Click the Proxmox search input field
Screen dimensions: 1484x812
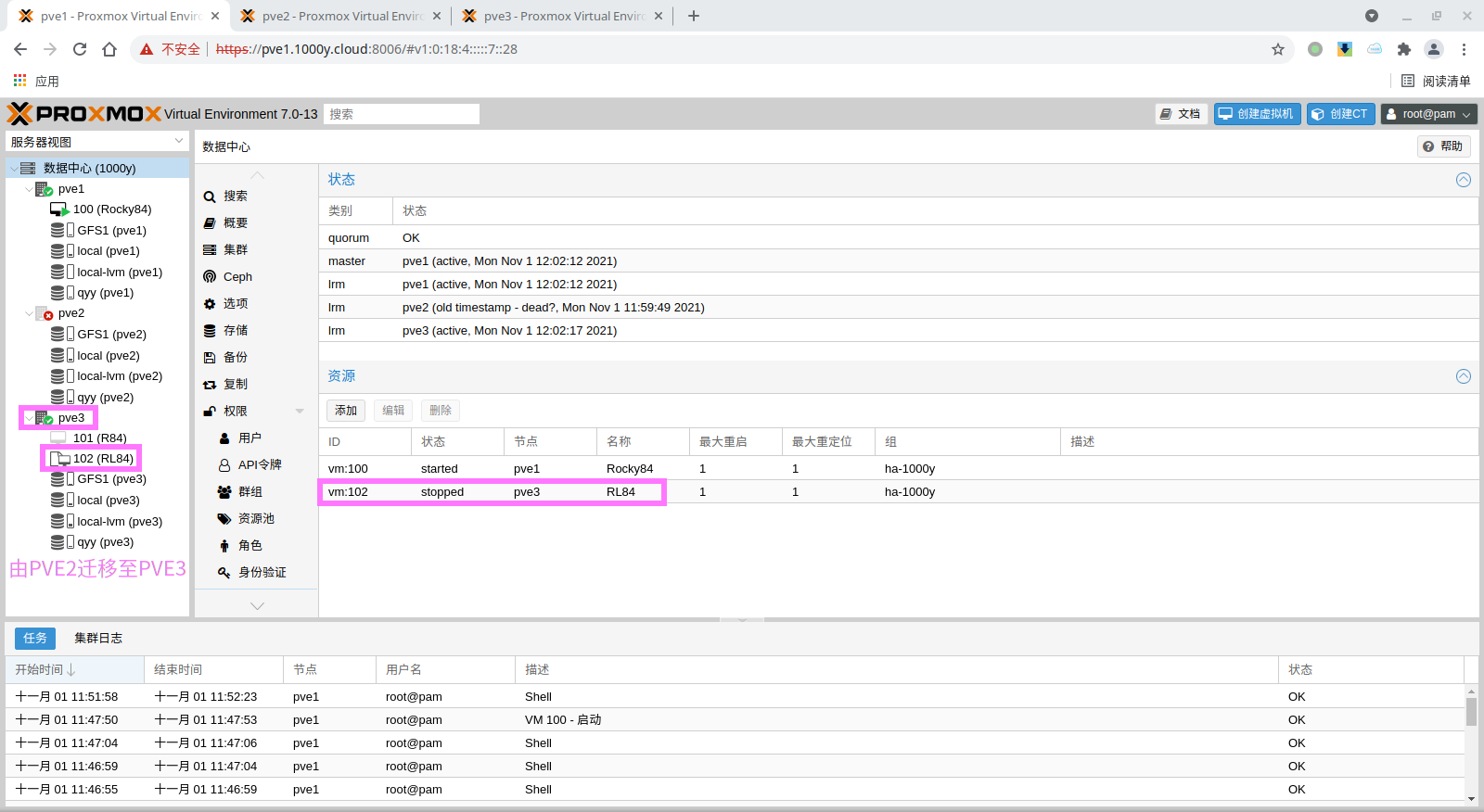point(402,114)
